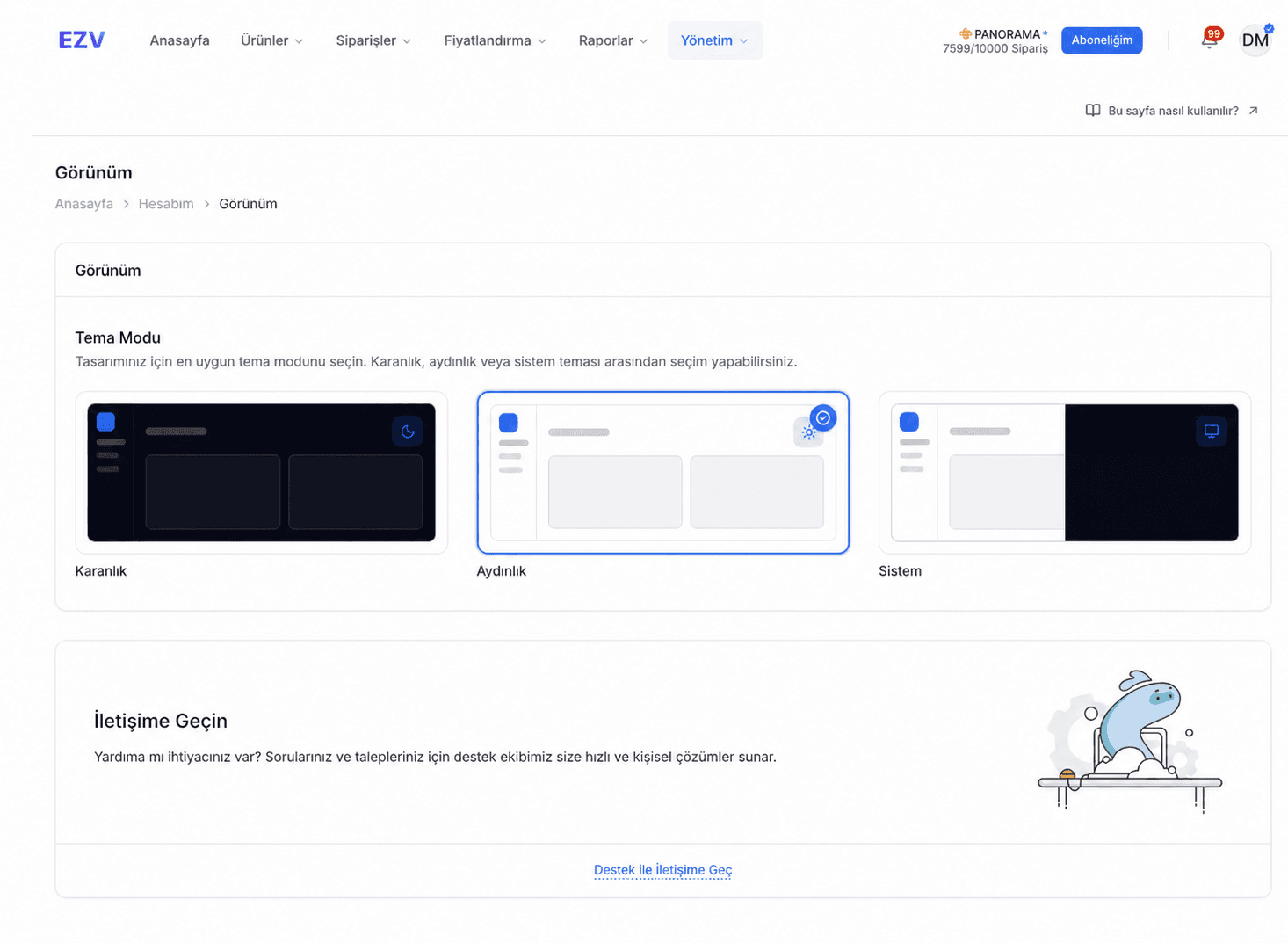Click the 7599/10000 Sipariş usage text

pyautogui.click(x=995, y=49)
